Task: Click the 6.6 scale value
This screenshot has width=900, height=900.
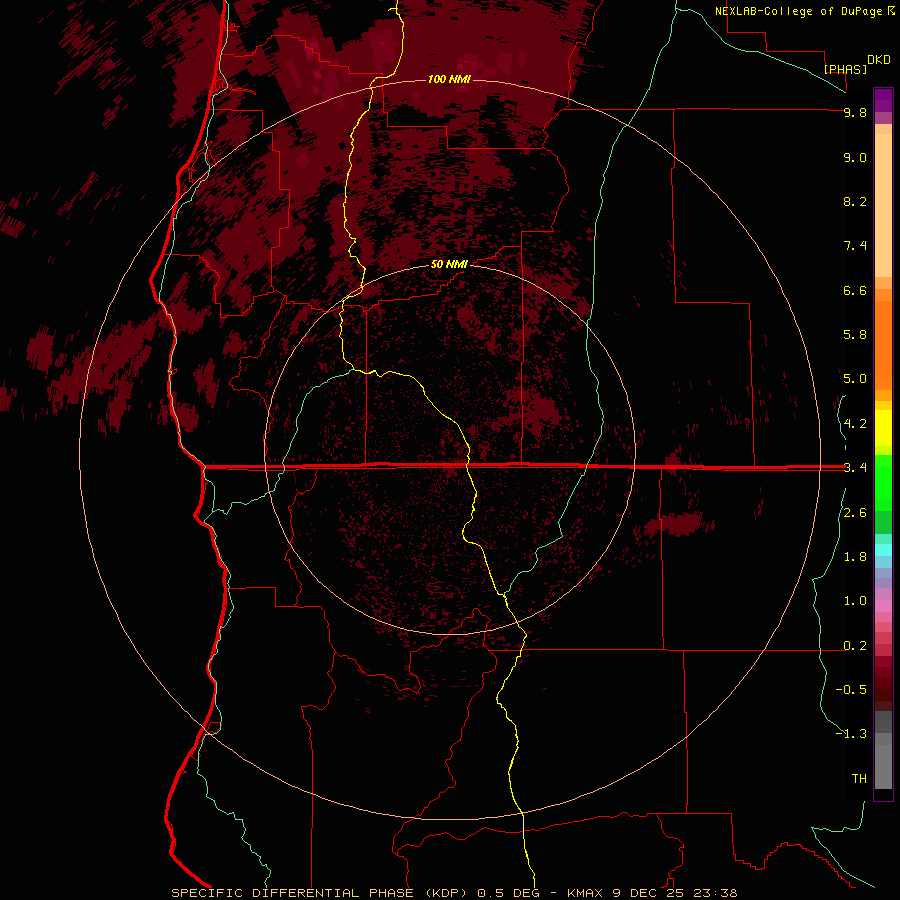Action: (855, 290)
